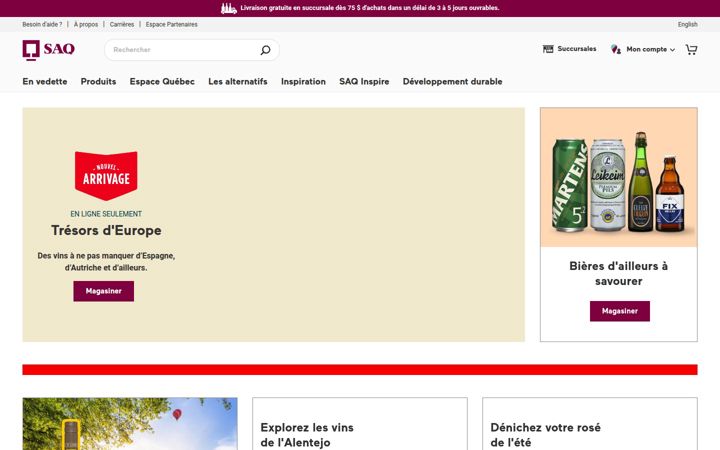Open the Espace Partenaires link
This screenshot has height=450, width=720.
click(x=172, y=24)
